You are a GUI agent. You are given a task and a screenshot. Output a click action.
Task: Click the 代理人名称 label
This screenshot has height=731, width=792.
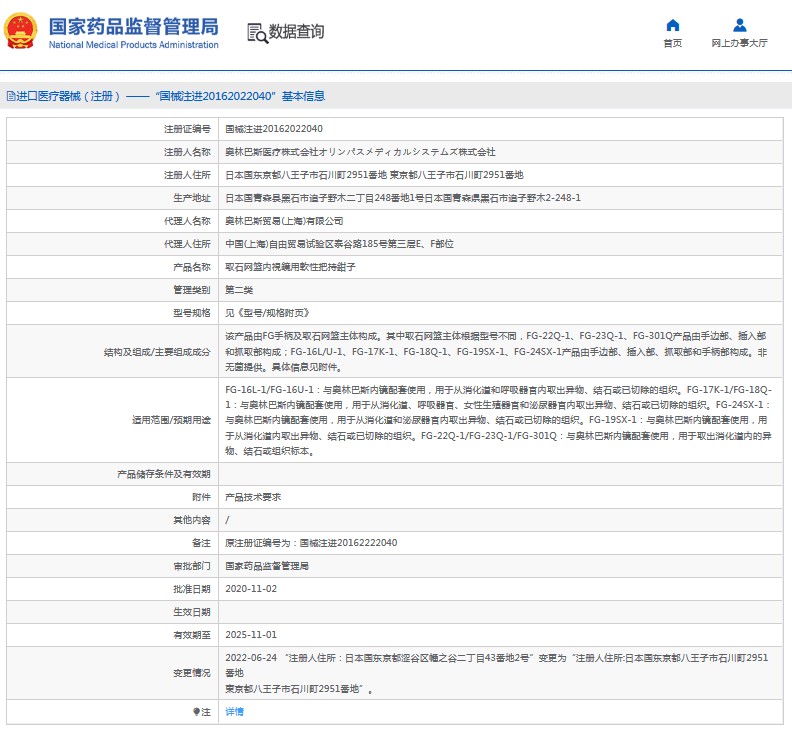point(187,221)
